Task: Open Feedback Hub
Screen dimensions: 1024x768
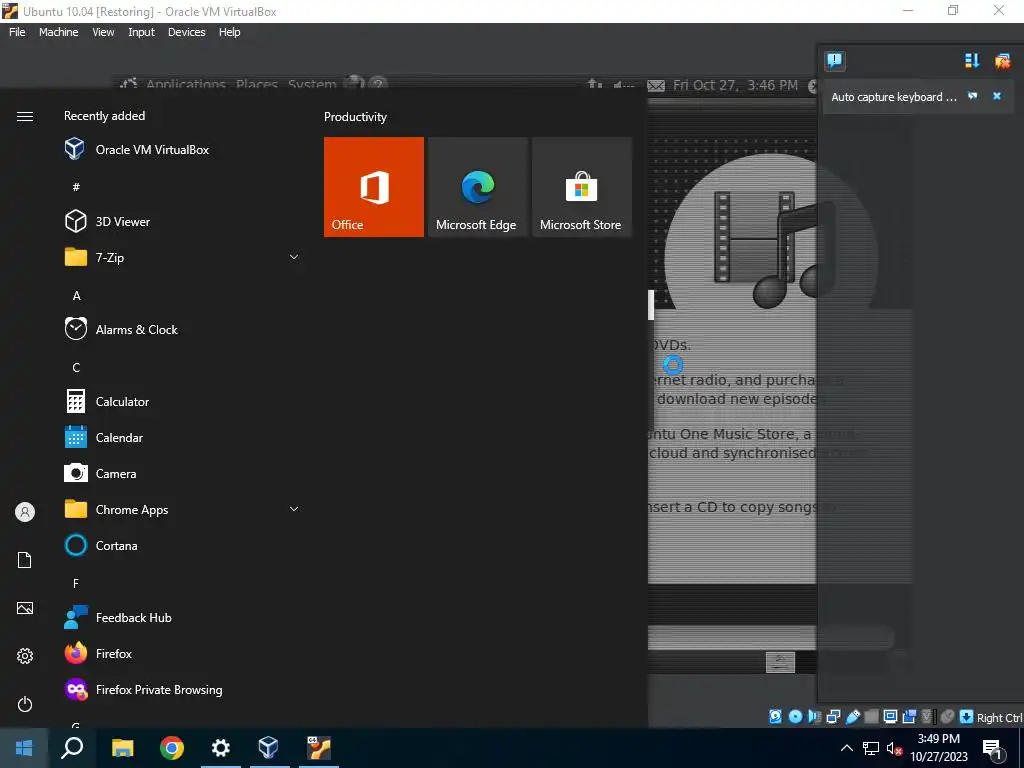Action: pos(180,617)
